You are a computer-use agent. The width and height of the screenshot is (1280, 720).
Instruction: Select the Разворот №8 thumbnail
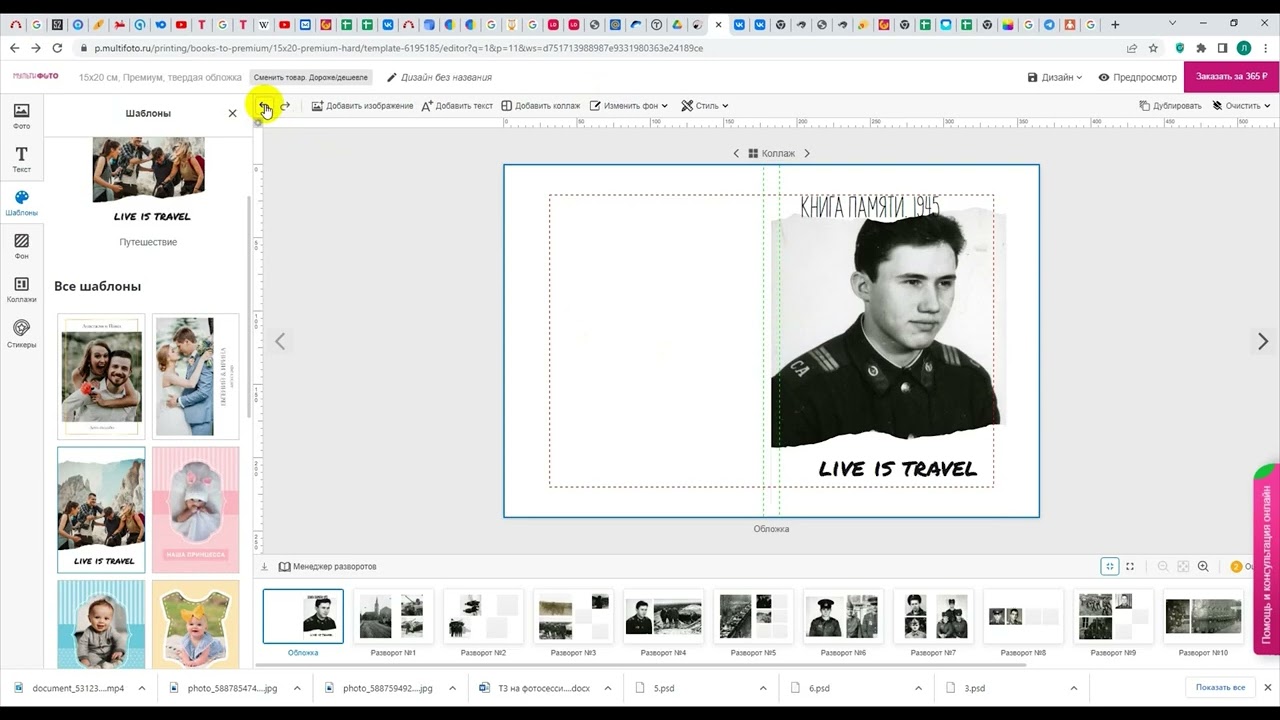point(1023,616)
